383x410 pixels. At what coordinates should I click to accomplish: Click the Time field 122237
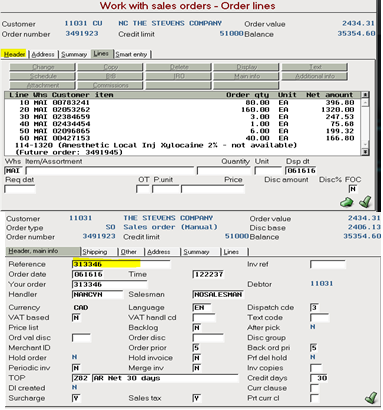point(208,274)
